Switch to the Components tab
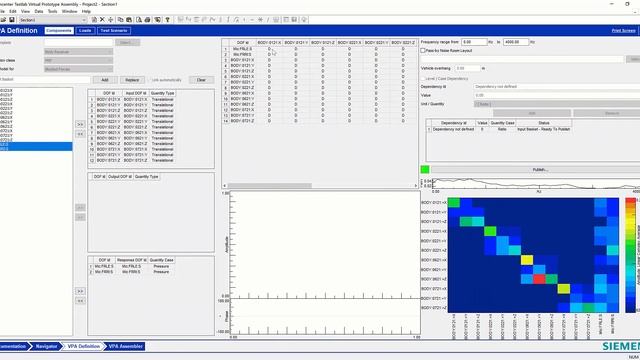The image size is (640, 360). click(x=59, y=31)
